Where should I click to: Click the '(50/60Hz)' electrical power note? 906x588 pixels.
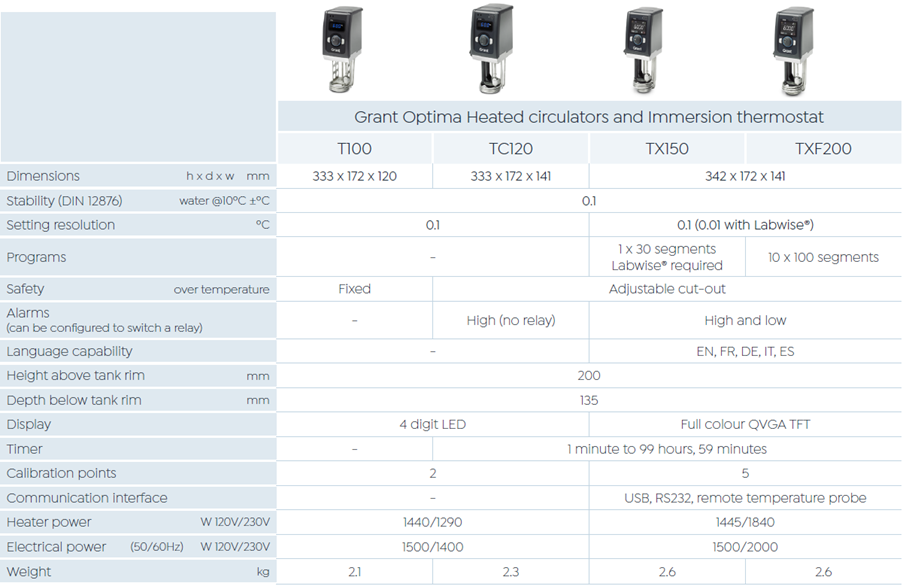(157, 547)
